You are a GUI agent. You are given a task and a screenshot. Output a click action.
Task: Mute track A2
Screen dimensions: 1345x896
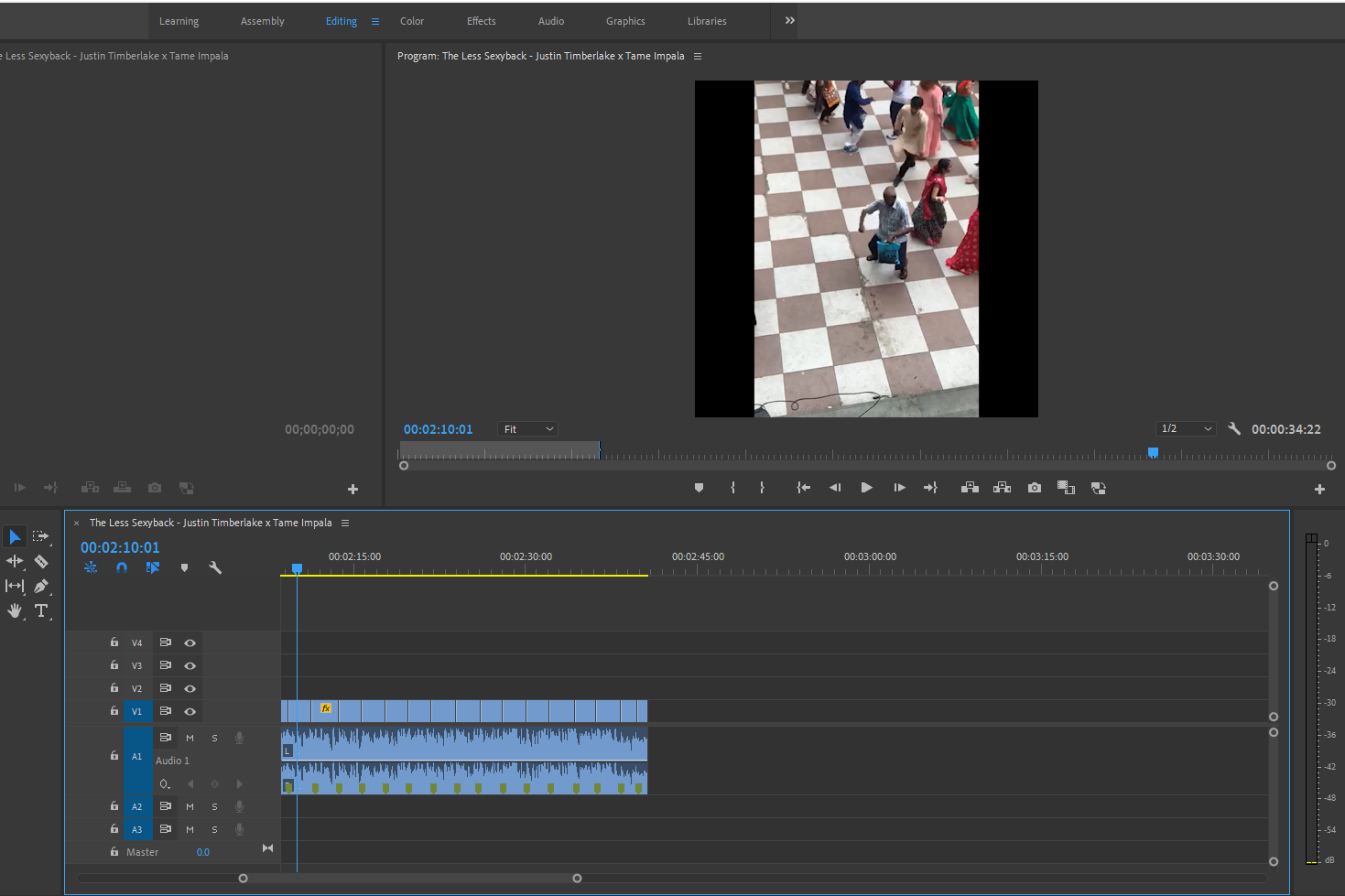coord(190,806)
